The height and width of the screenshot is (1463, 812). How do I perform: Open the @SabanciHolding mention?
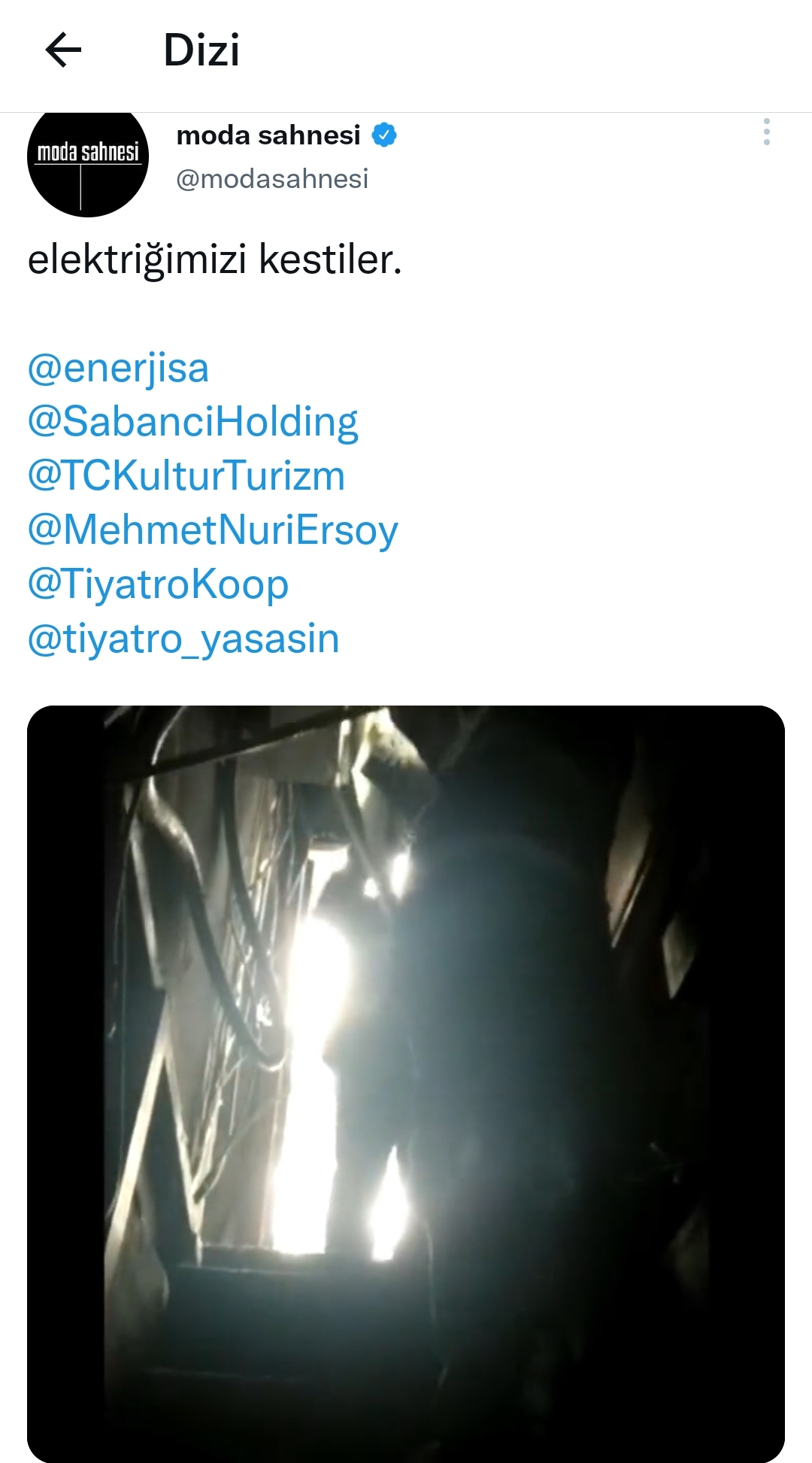[192, 422]
